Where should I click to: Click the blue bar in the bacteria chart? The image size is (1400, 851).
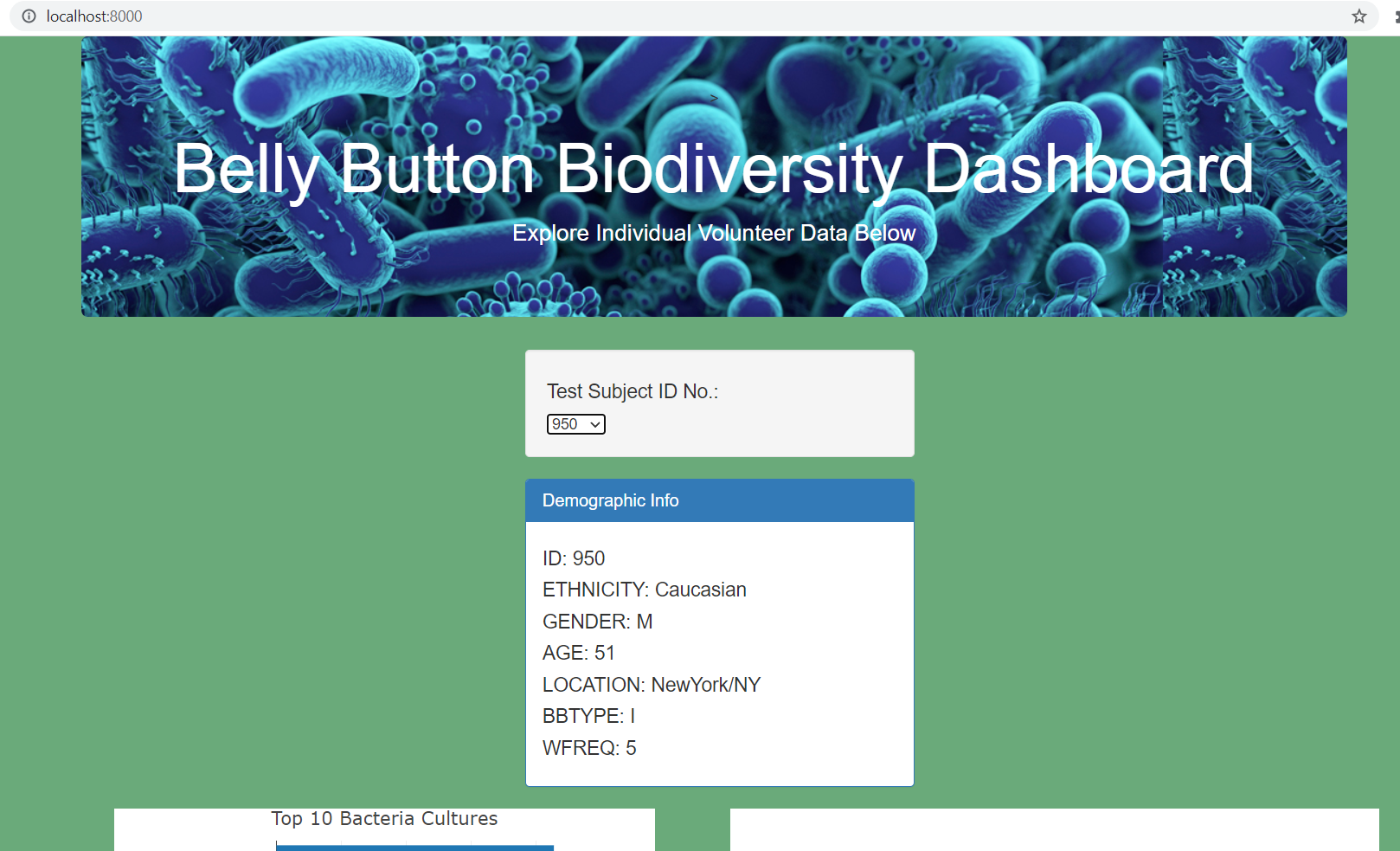pos(414,846)
